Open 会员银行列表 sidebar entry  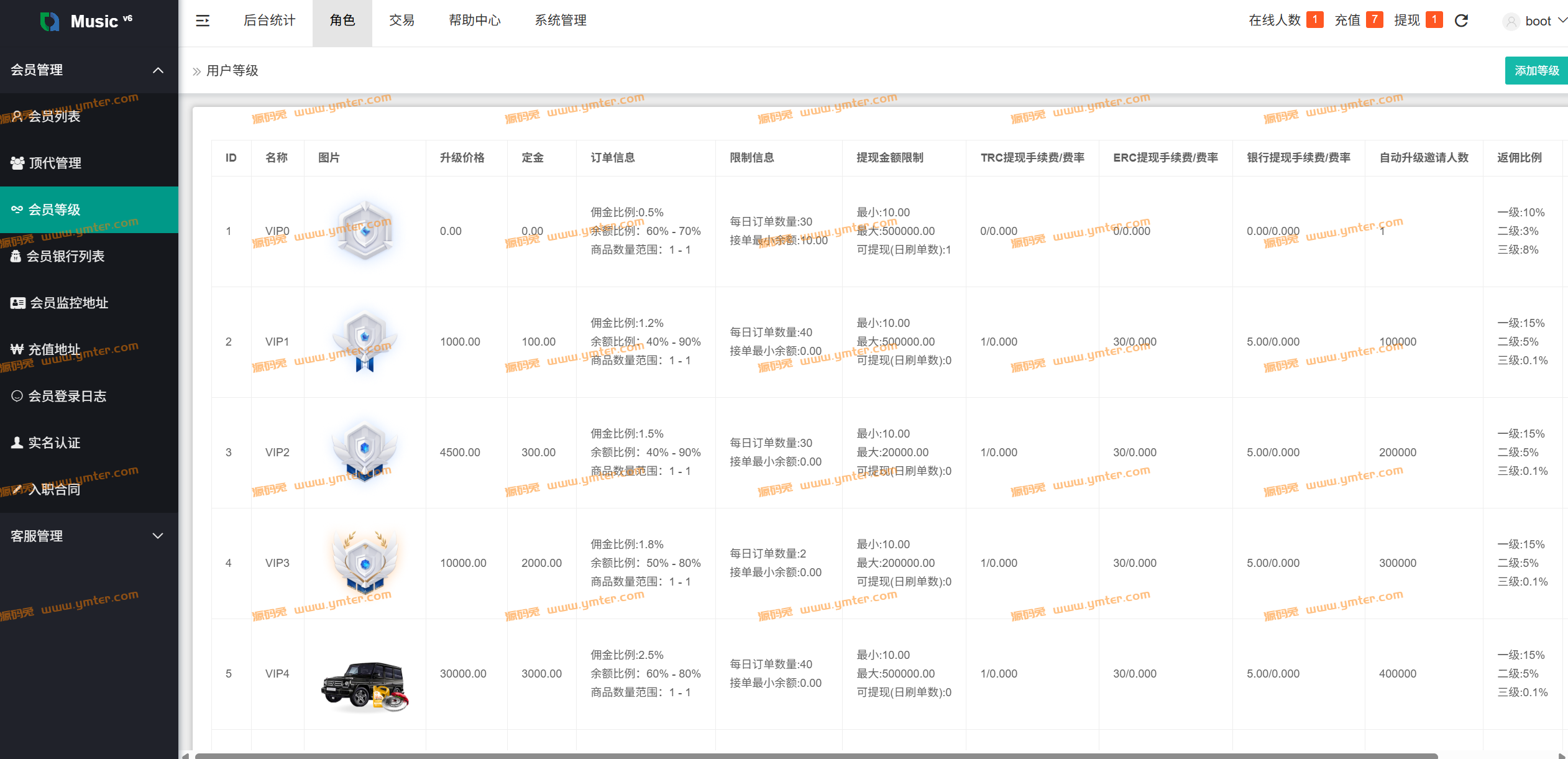click(65, 256)
